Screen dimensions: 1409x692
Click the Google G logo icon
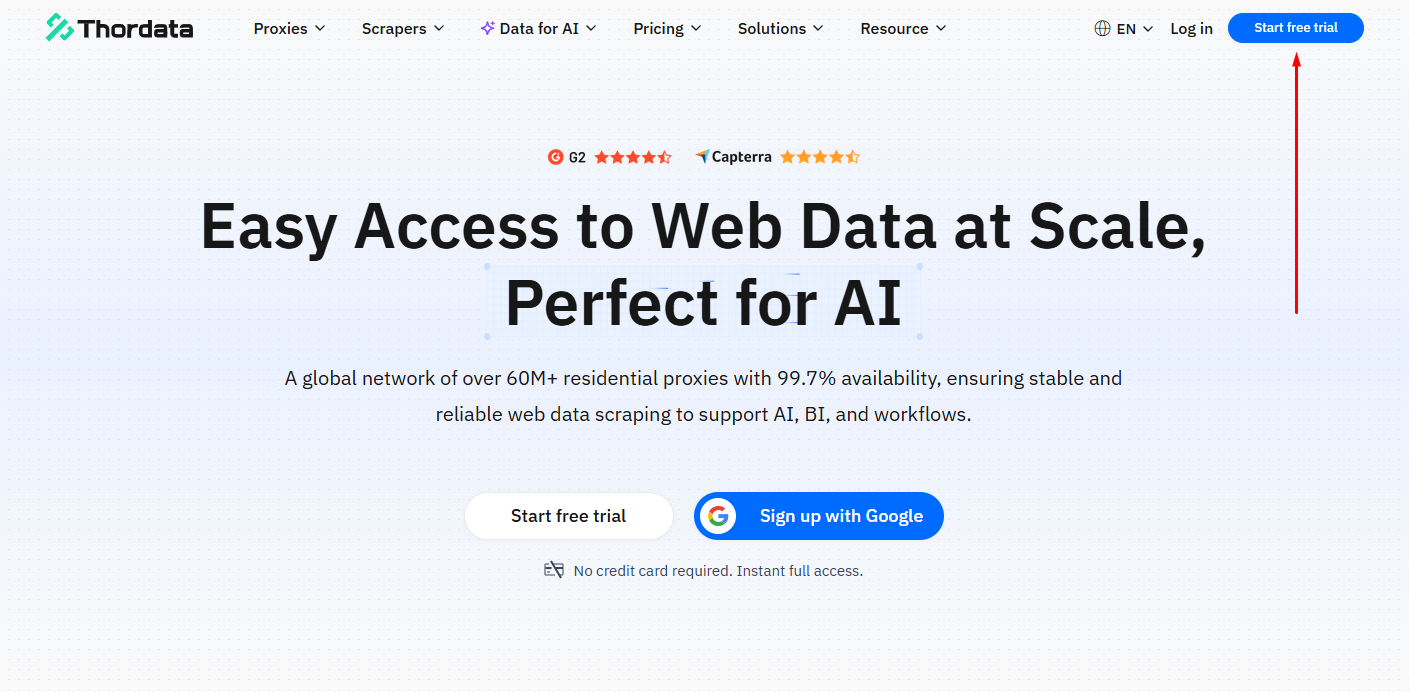(717, 516)
